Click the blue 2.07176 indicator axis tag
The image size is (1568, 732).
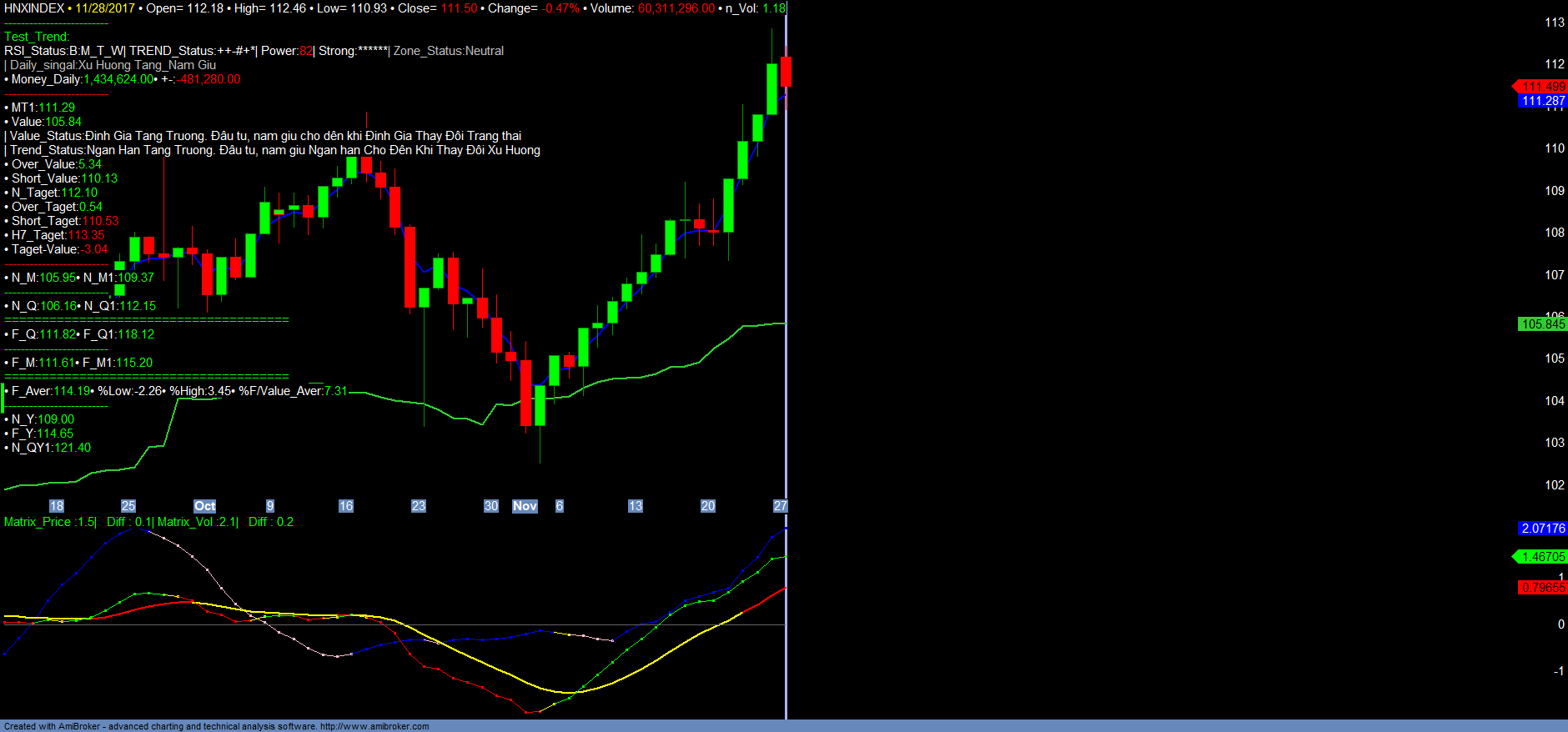(x=1543, y=529)
